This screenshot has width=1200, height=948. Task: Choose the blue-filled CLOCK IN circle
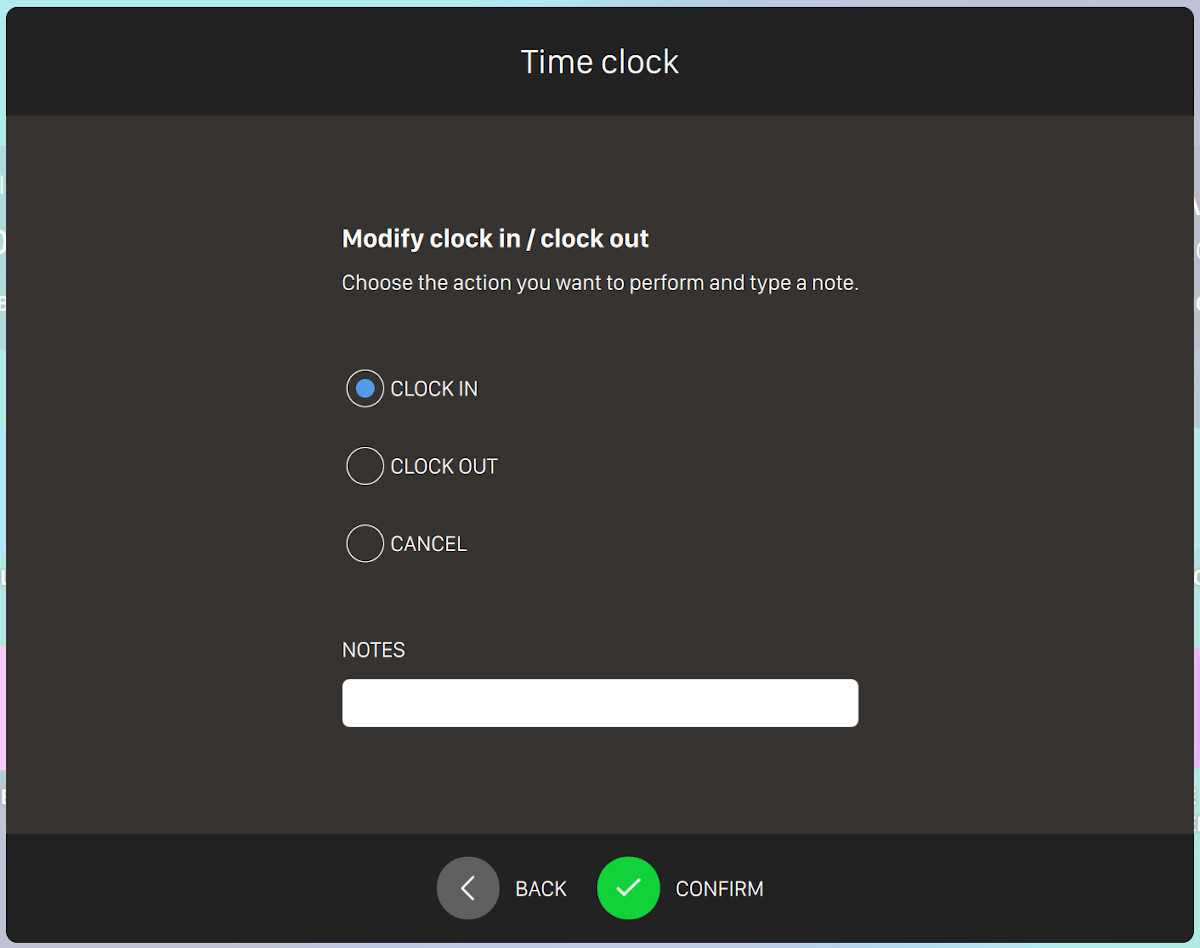(x=365, y=388)
